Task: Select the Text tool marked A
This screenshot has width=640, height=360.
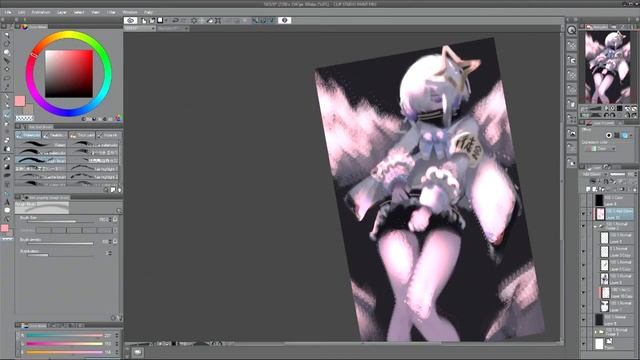Action: [7, 202]
